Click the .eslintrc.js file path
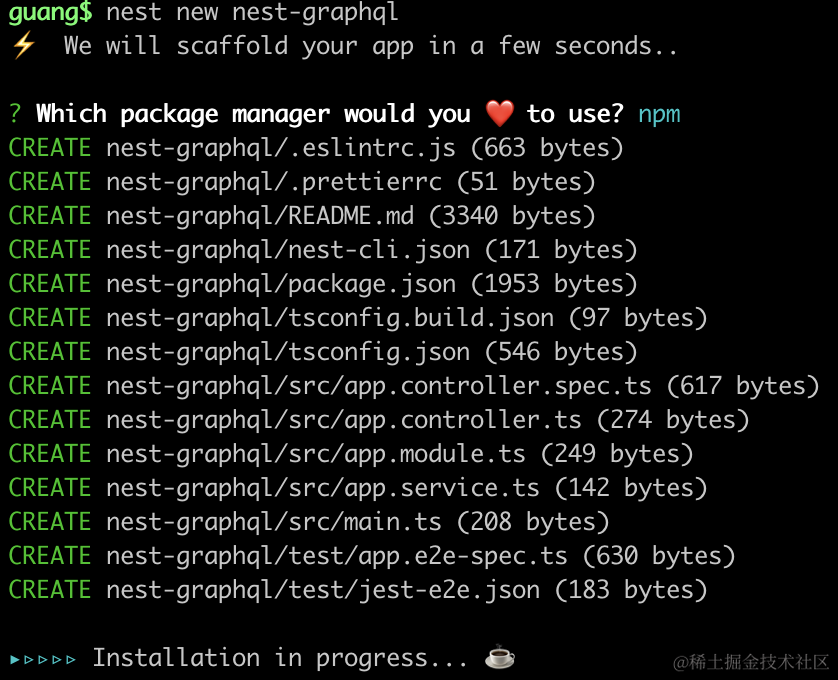This screenshot has height=680, width=838. pyautogui.click(x=280, y=148)
